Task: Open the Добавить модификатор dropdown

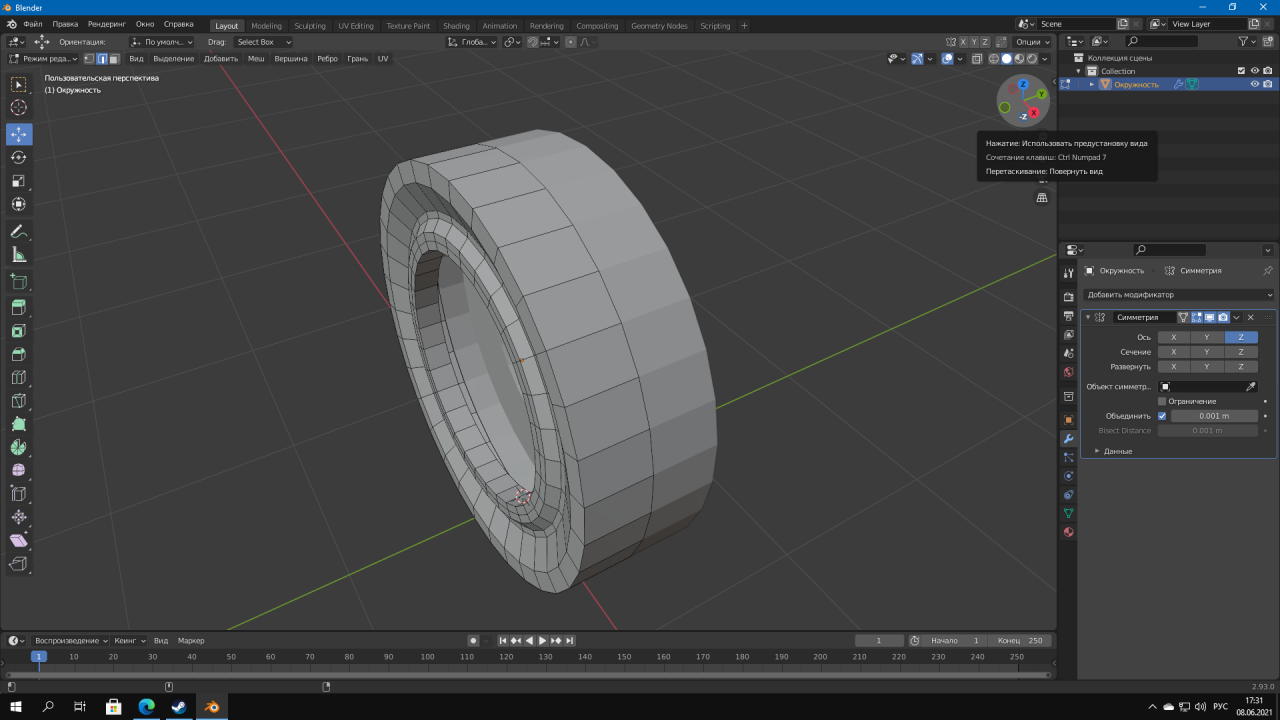Action: coord(1179,295)
